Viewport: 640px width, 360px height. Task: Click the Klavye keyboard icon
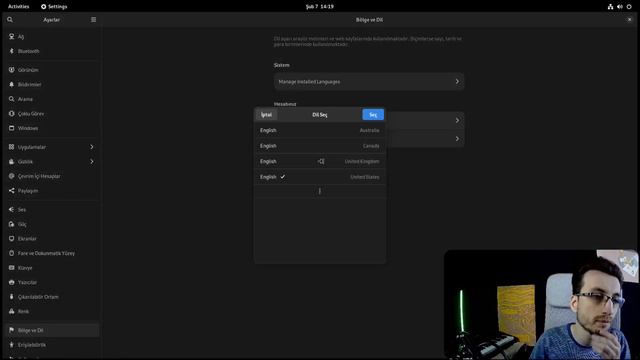click(x=11, y=268)
